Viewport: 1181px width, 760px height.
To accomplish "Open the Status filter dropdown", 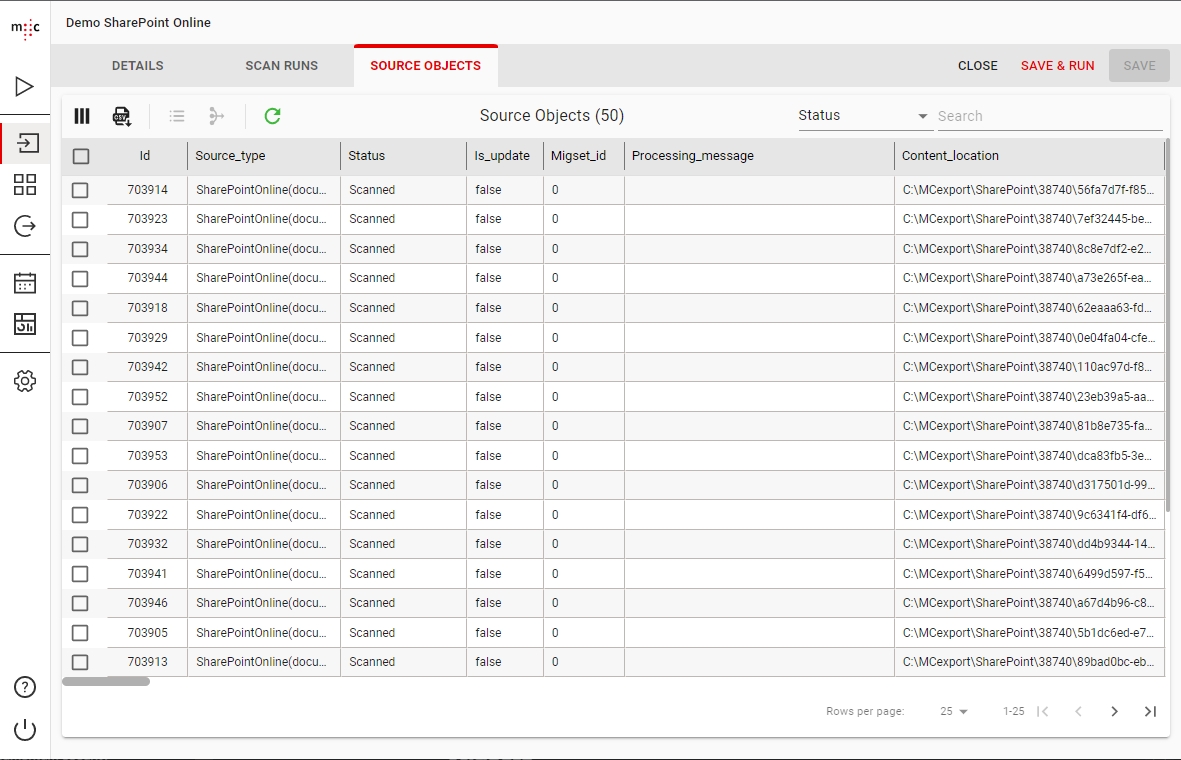I will click(863, 116).
